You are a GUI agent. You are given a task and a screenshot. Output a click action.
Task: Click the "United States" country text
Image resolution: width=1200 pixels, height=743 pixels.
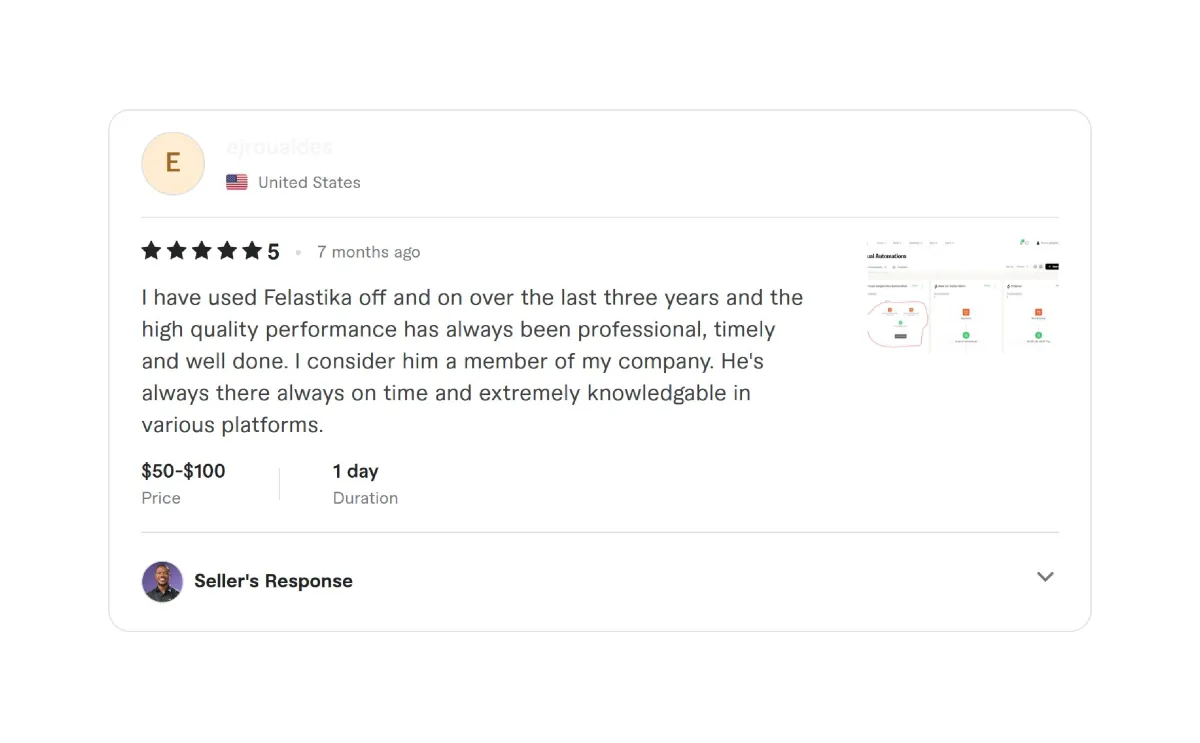309,182
